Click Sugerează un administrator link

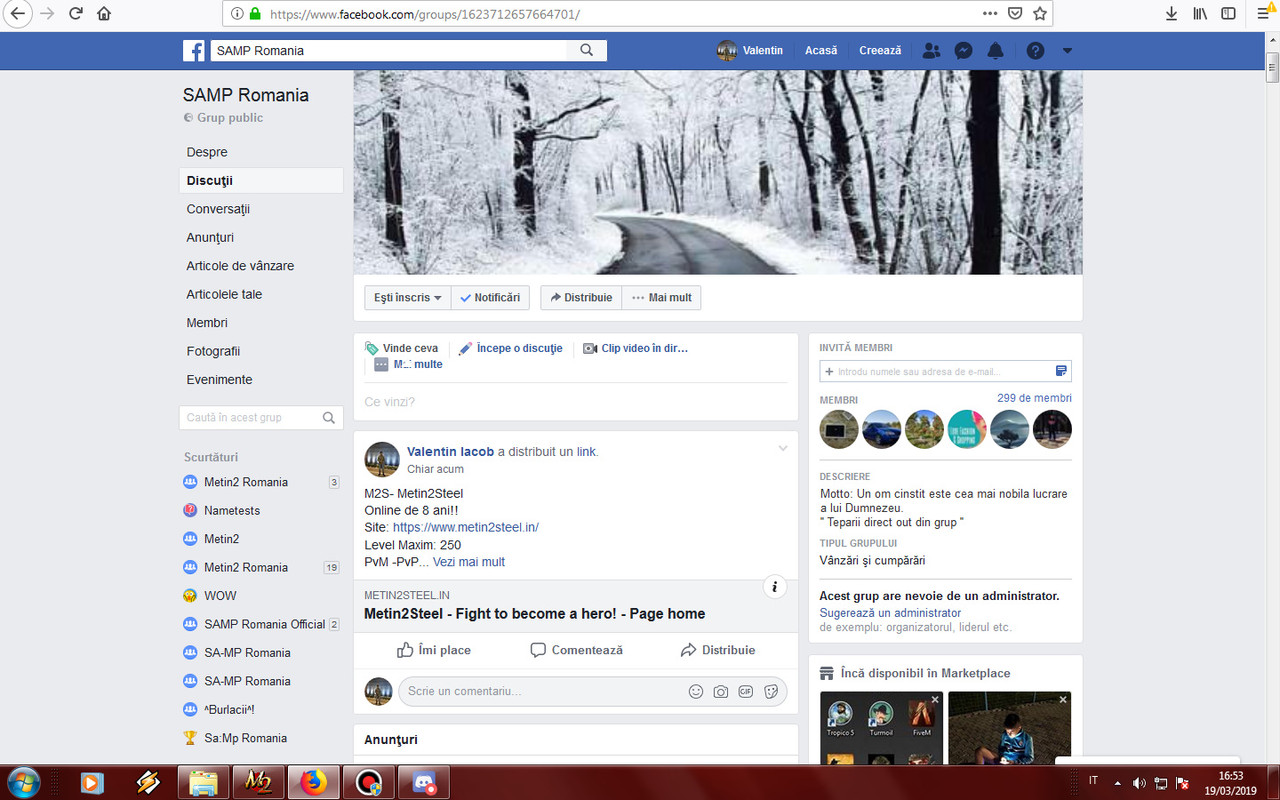pyautogui.click(x=890, y=613)
